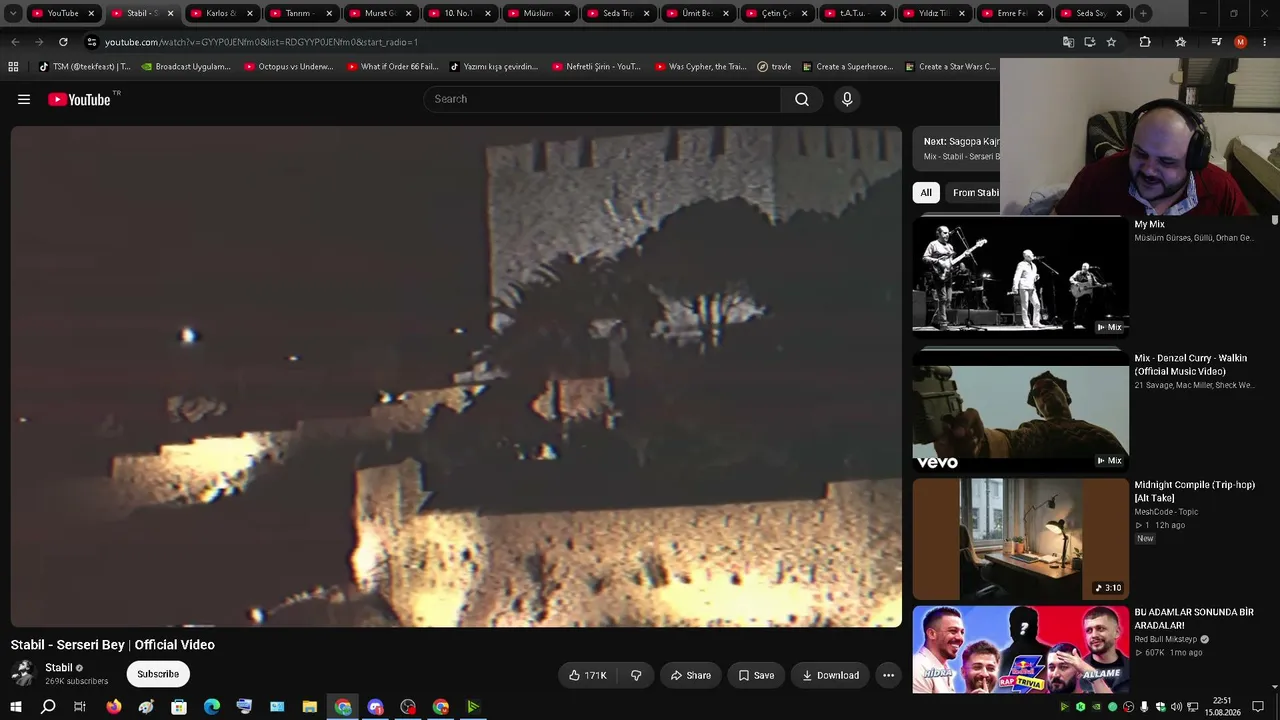Reload the page in the browser

(63, 42)
